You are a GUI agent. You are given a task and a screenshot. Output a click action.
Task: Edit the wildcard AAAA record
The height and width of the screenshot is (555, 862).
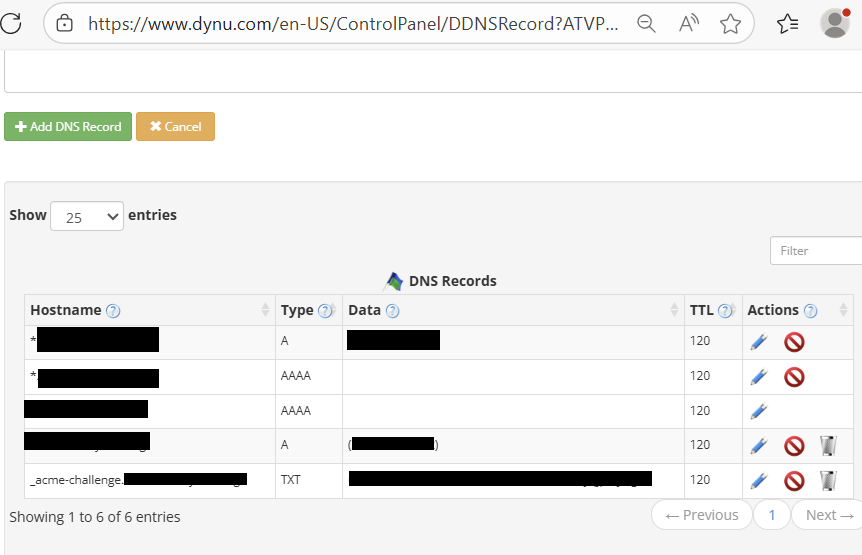759,377
